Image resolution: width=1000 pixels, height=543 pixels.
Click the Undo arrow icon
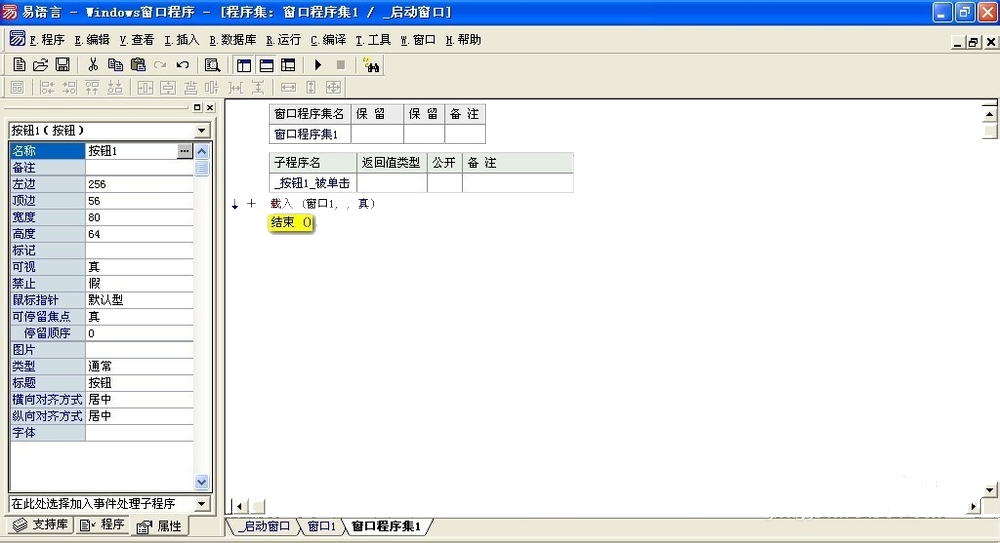(x=183, y=65)
